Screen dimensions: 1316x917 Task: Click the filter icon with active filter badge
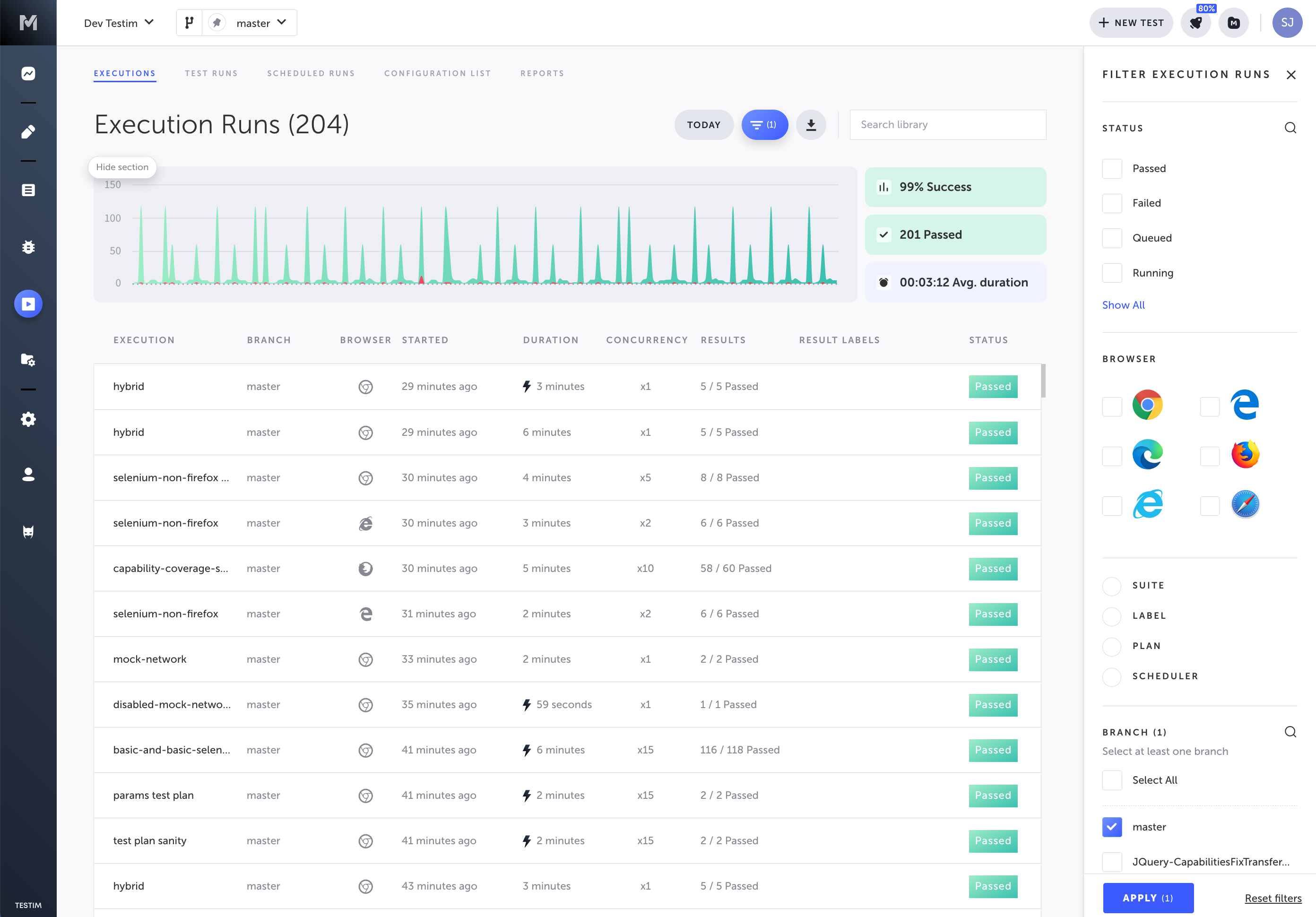[x=763, y=124]
